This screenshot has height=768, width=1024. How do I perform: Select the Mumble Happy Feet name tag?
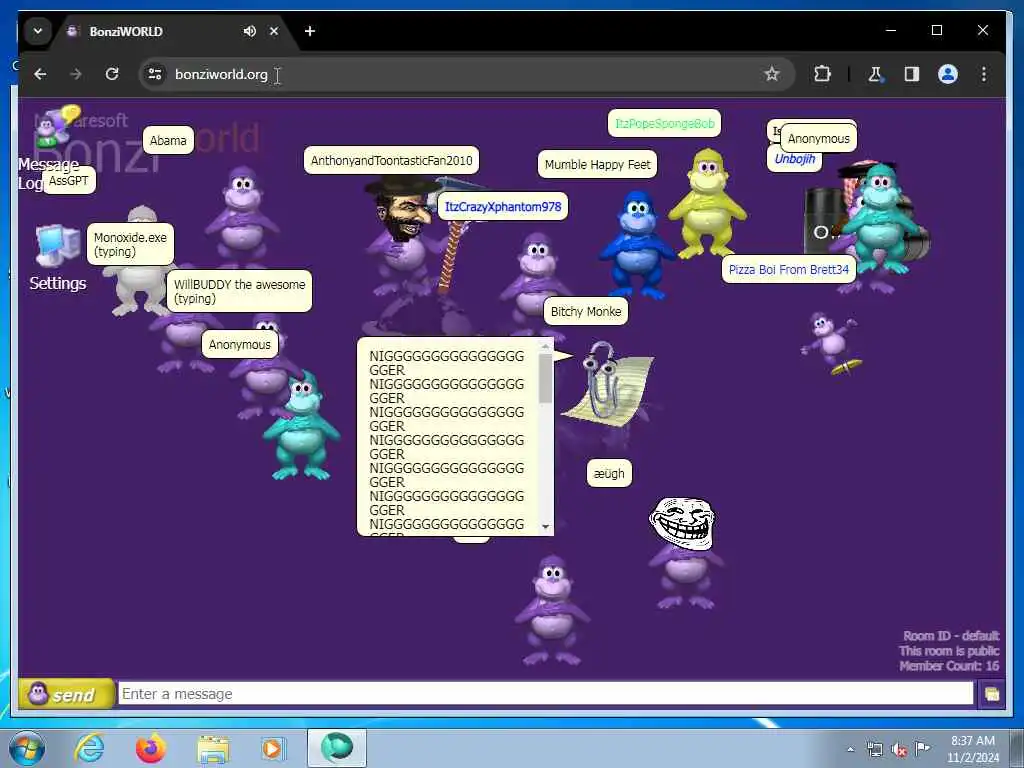tap(598, 165)
